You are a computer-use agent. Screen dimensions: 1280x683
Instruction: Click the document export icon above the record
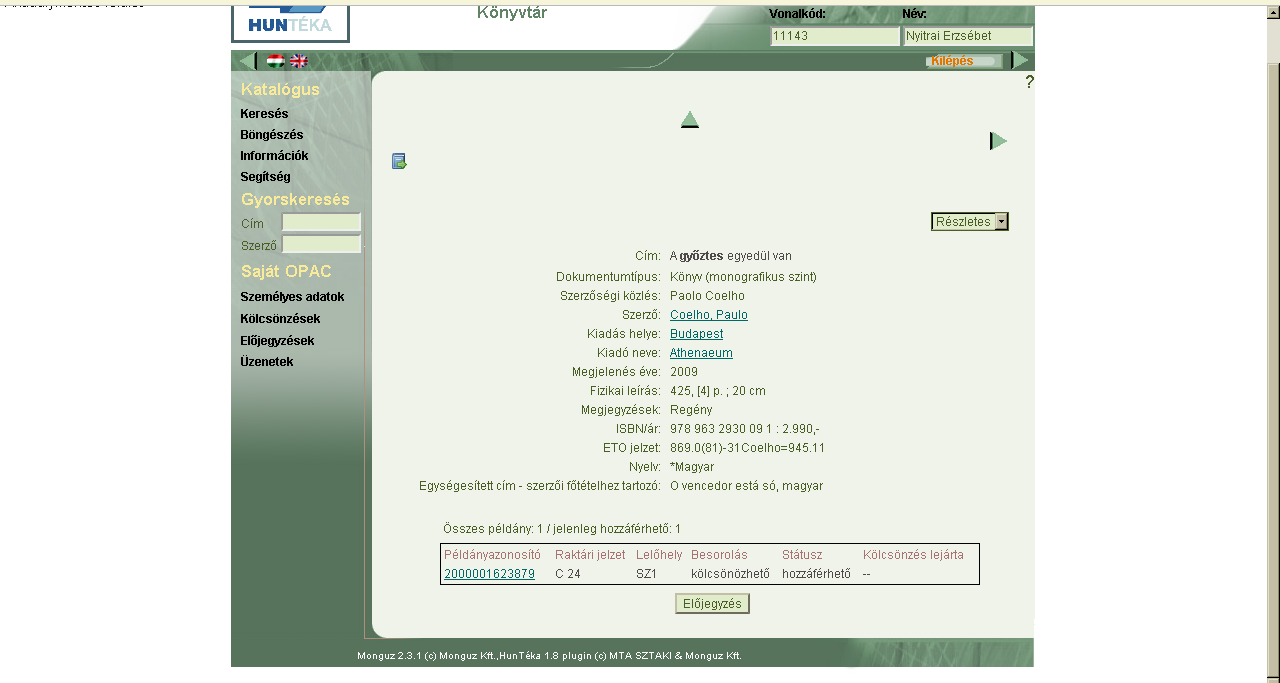point(399,161)
